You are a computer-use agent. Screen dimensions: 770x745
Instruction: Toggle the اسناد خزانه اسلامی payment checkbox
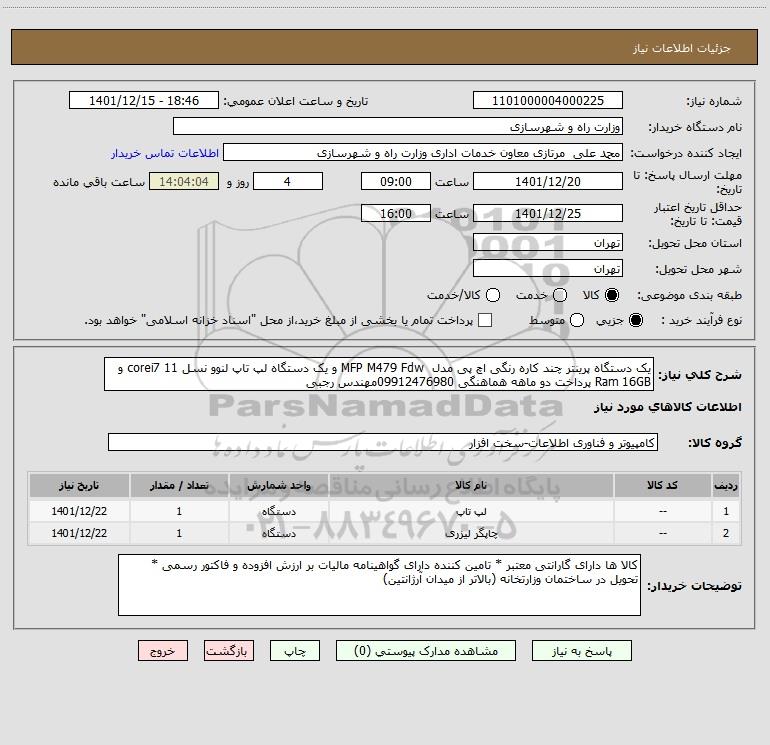click(x=485, y=320)
